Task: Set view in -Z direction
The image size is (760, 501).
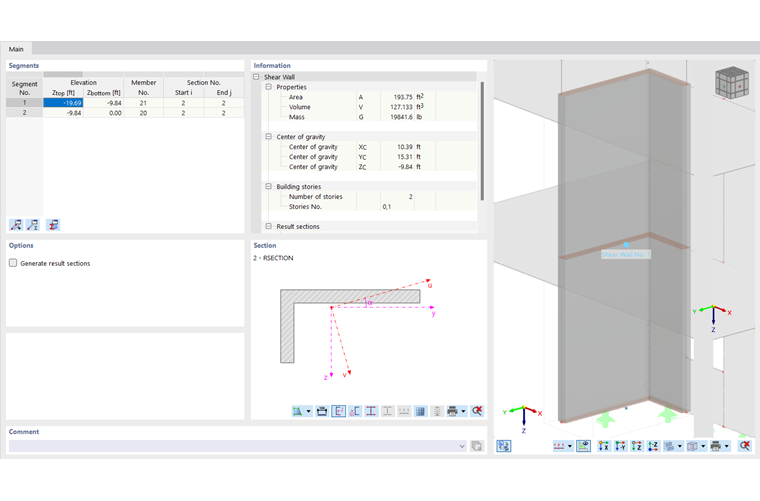Action: [x=653, y=446]
